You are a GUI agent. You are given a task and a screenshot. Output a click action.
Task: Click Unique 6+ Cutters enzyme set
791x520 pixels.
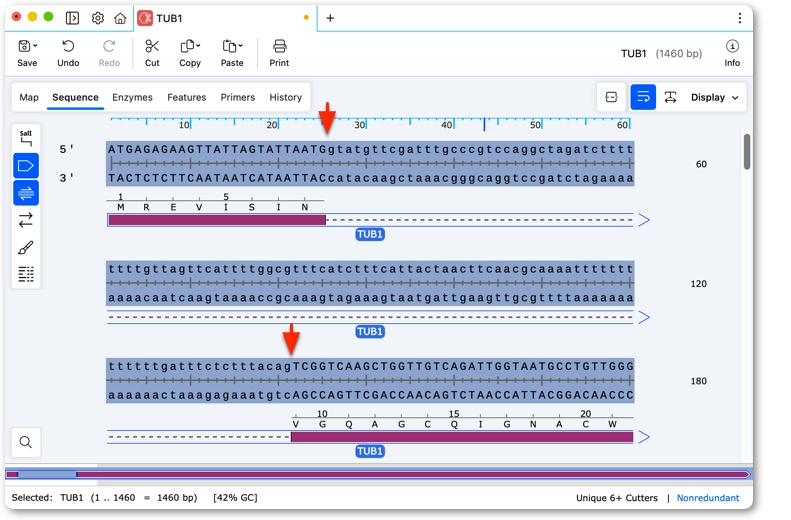point(616,498)
